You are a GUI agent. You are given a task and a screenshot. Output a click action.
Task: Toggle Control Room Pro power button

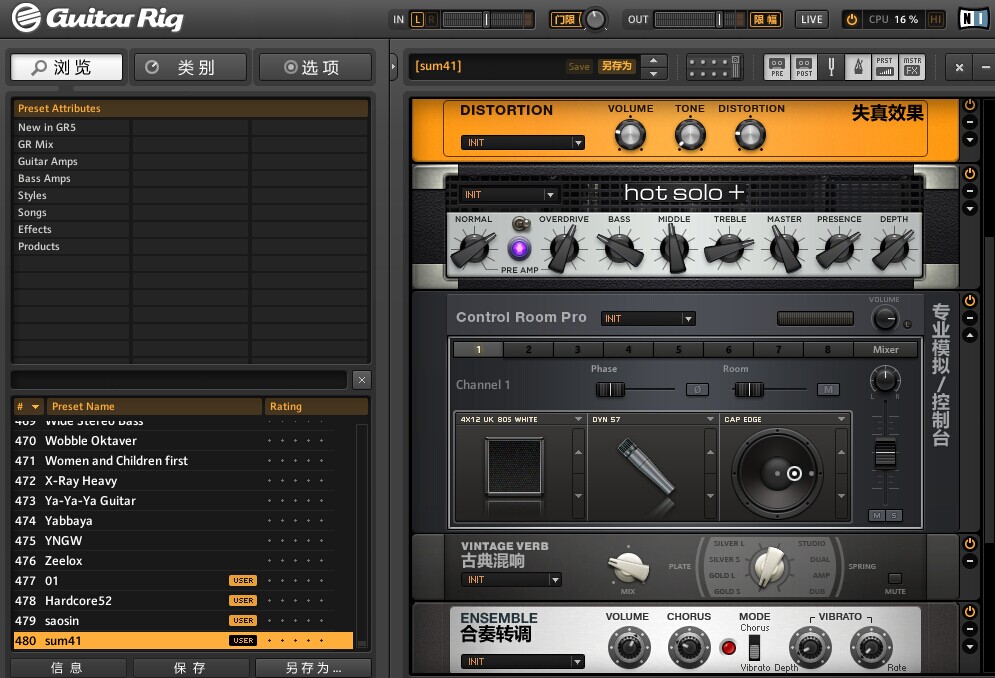click(x=970, y=300)
